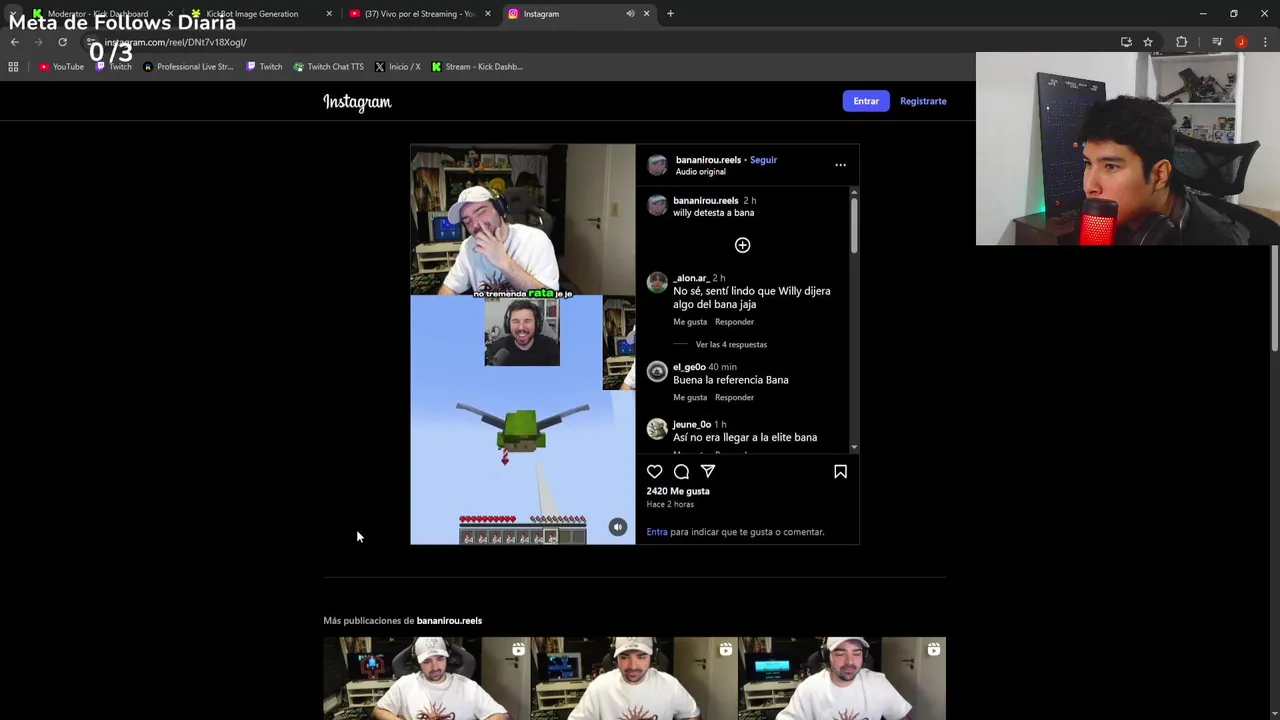Screen dimensions: 1280x720
Task: Install app icon in address bar
Action: pos(1126,42)
